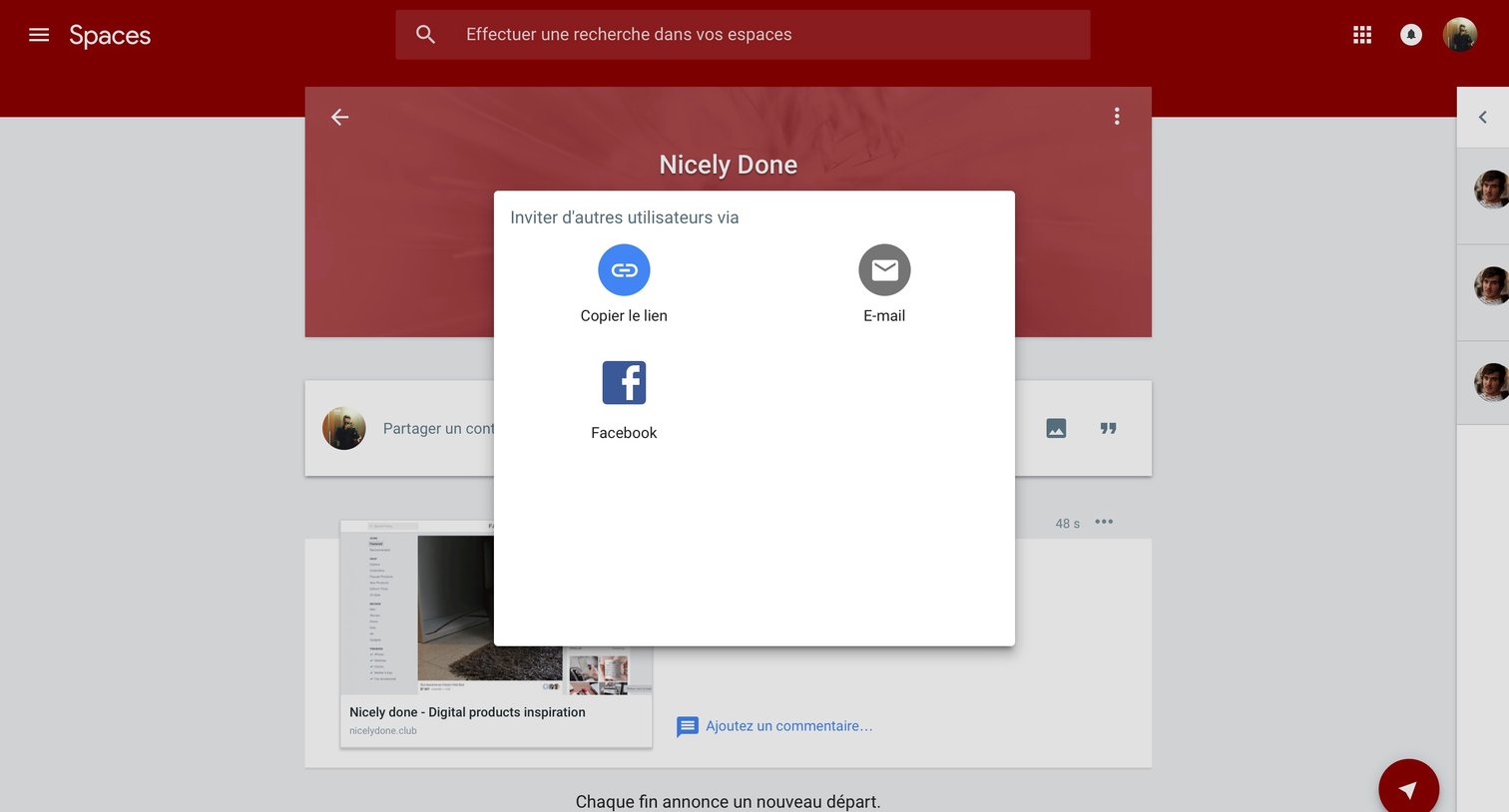Choose Copier le lien link icon
The image size is (1509, 812).
(624, 270)
